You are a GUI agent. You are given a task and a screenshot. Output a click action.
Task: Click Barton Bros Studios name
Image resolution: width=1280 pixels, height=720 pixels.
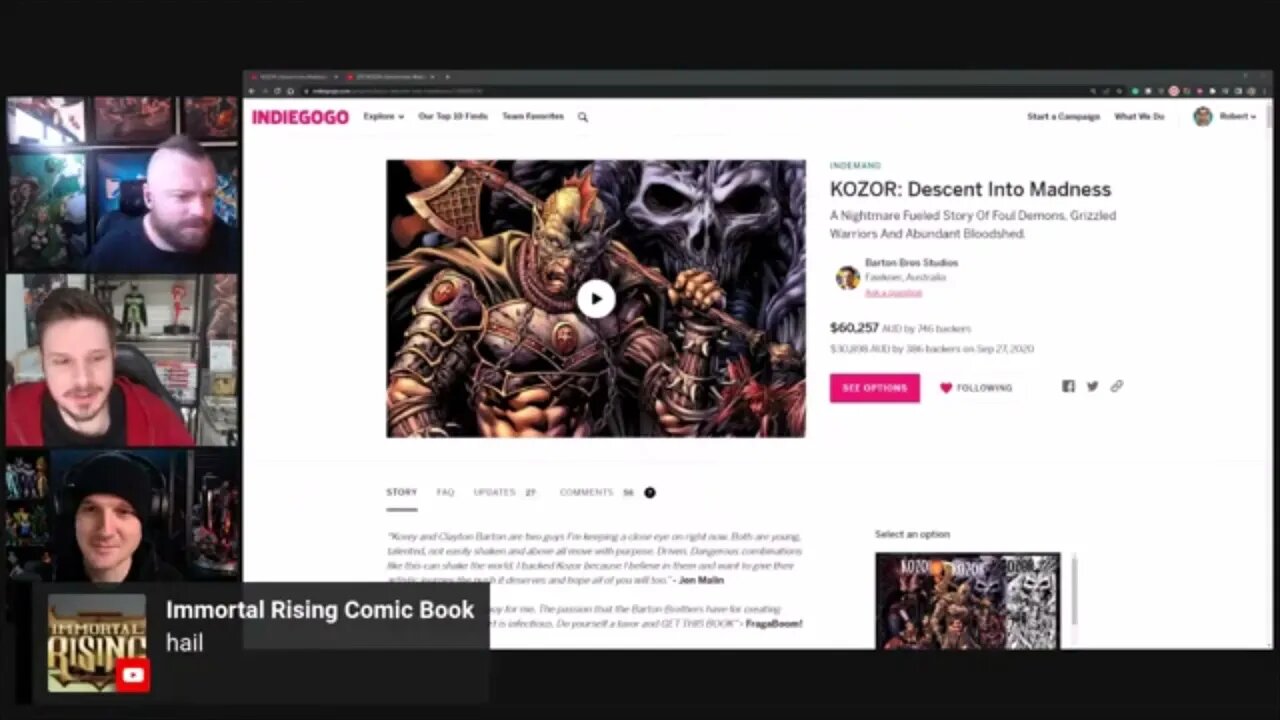[x=911, y=263]
